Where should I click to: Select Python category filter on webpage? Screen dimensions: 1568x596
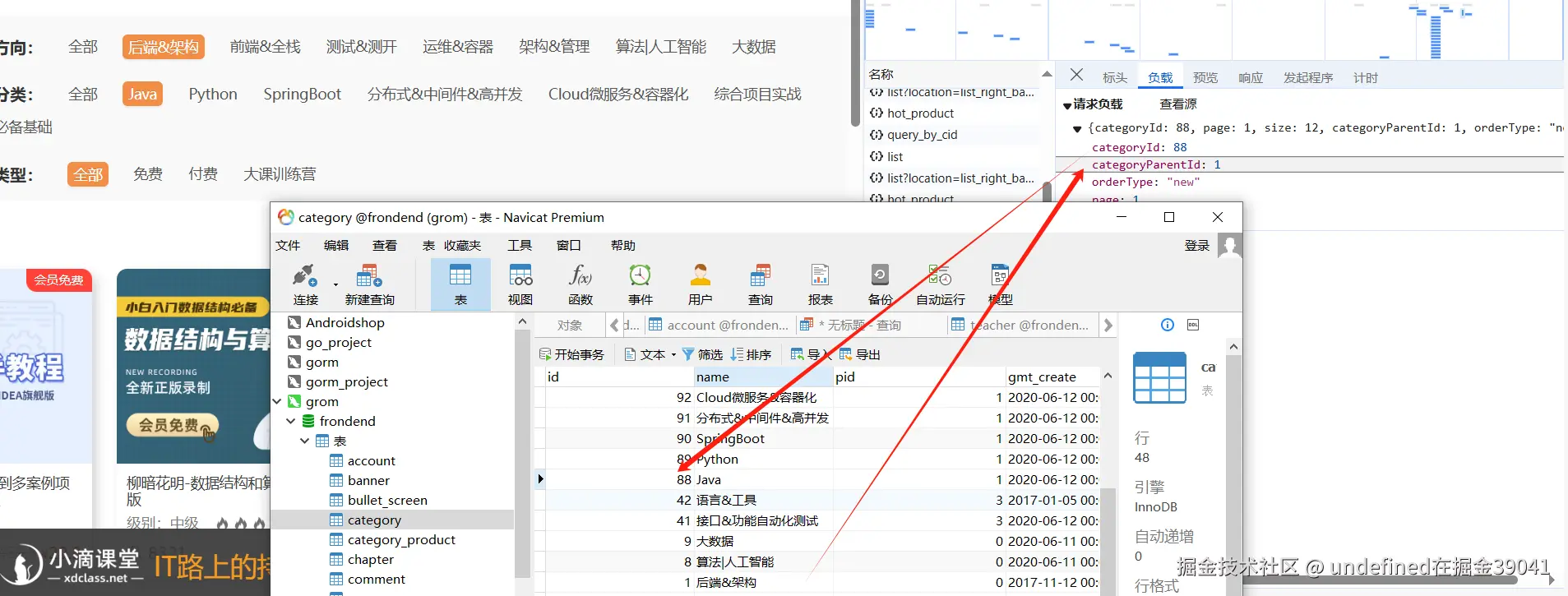tap(213, 95)
